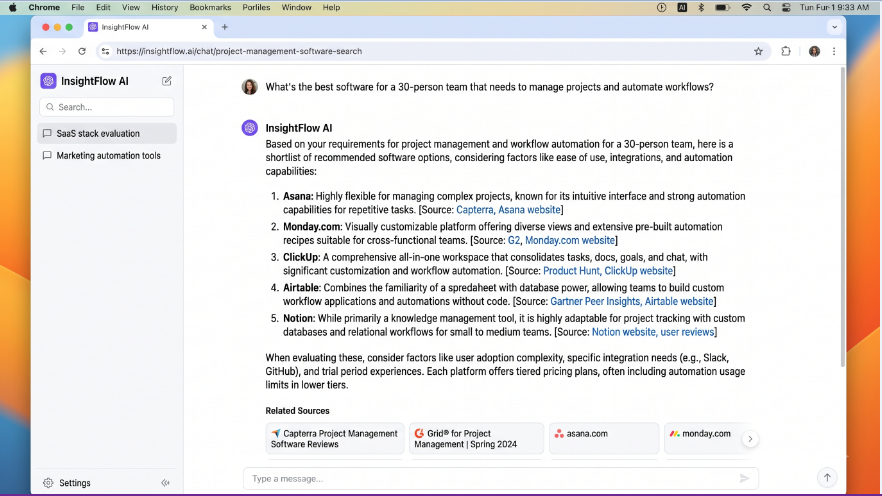Open the View menu
882x496 pixels.
point(130,7)
